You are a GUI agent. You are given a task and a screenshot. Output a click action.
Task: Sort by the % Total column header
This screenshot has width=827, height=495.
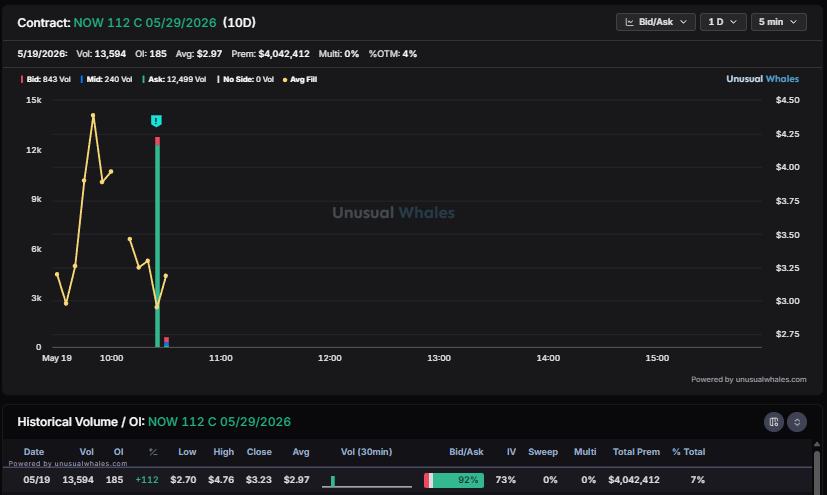tap(688, 452)
